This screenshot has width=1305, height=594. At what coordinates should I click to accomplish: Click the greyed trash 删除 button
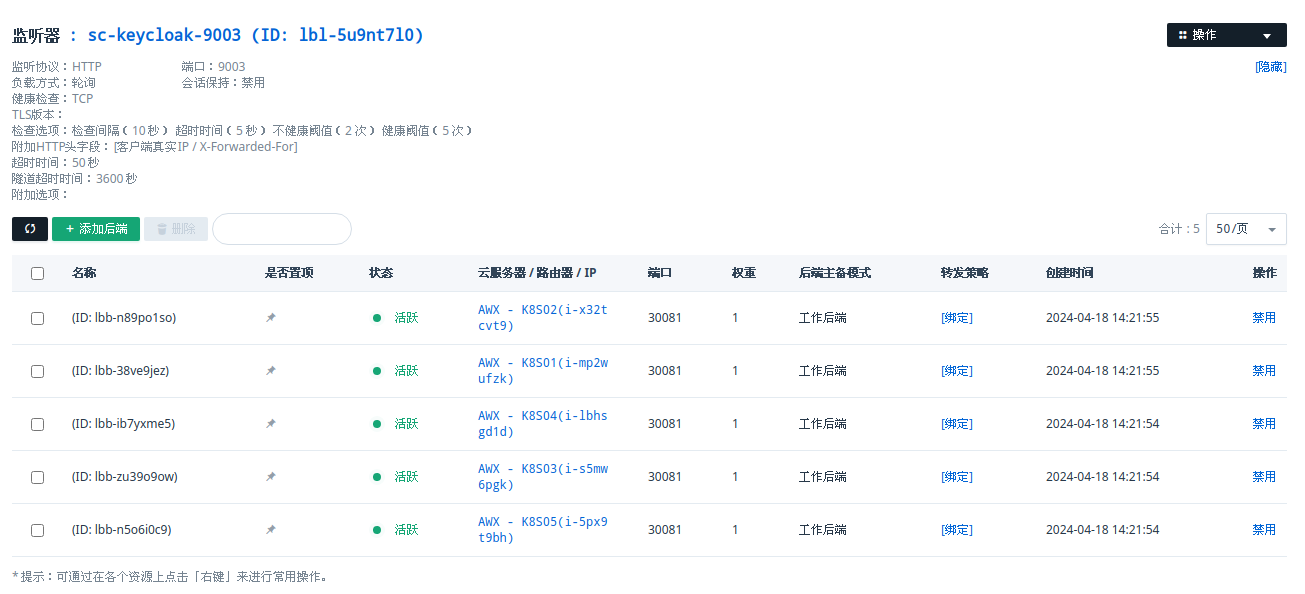[x=176, y=229]
